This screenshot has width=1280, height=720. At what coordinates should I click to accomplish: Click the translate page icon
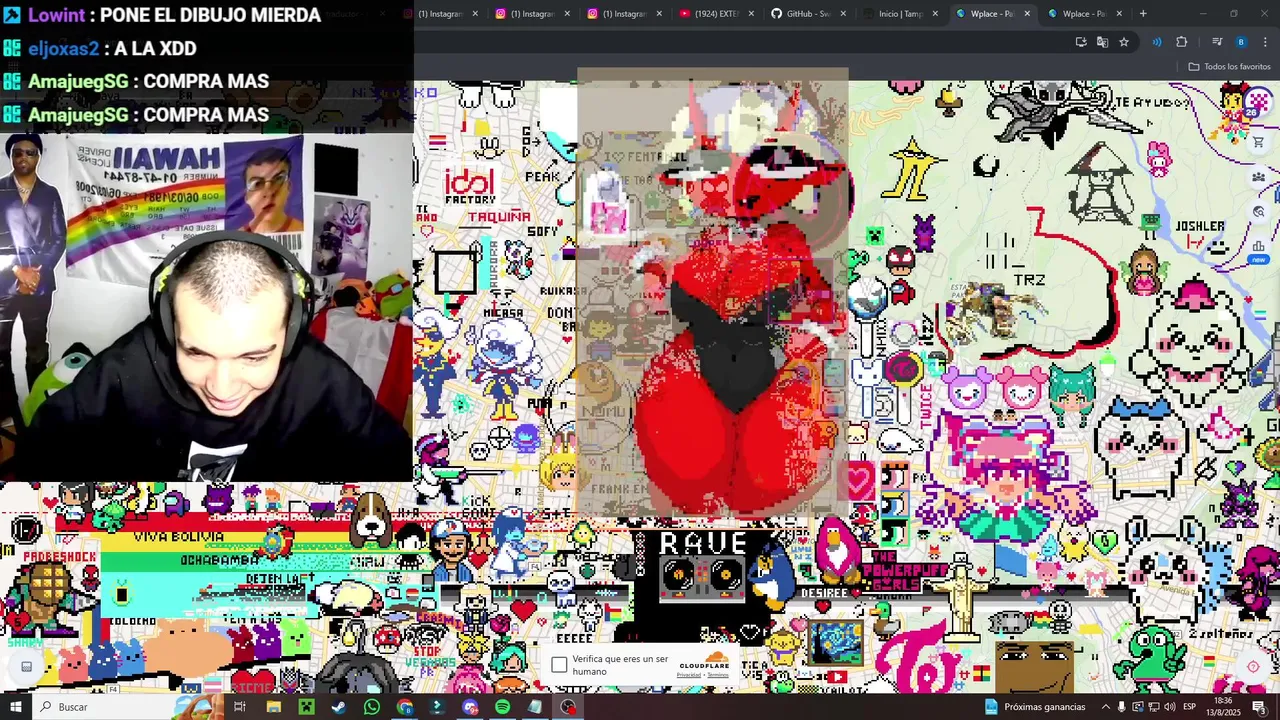(1102, 42)
